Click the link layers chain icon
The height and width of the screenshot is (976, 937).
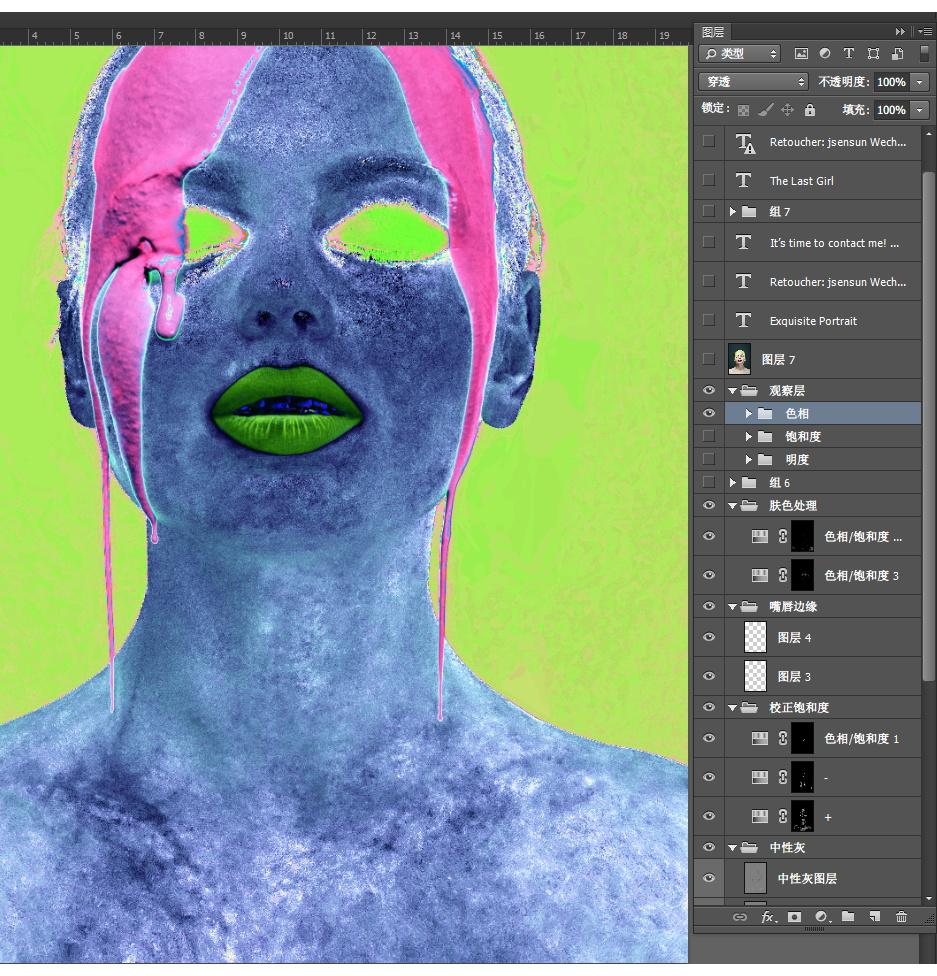coord(740,916)
